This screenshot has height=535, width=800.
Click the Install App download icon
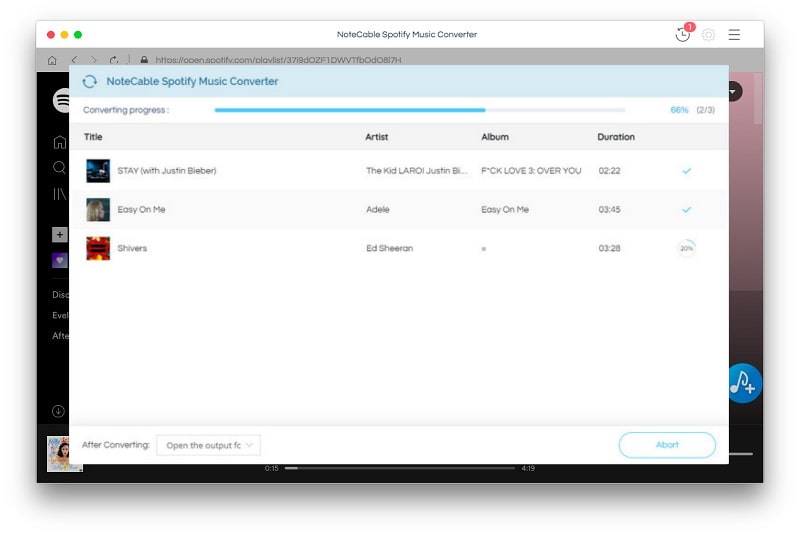coord(58,411)
